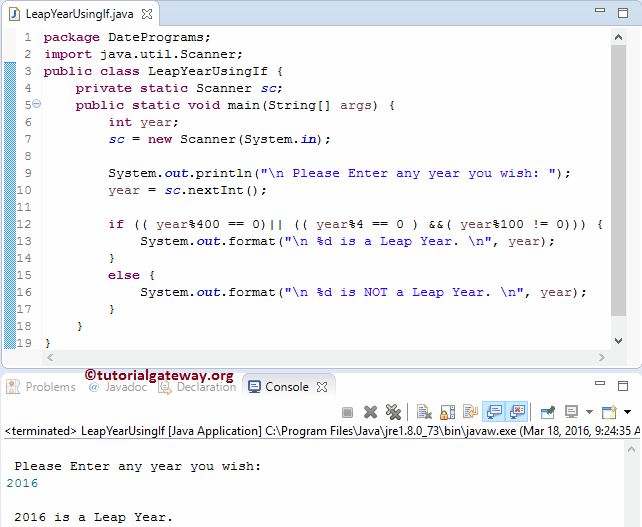Click the Console tab monitor icon
642x527 pixels.
pyautogui.click(x=254, y=387)
